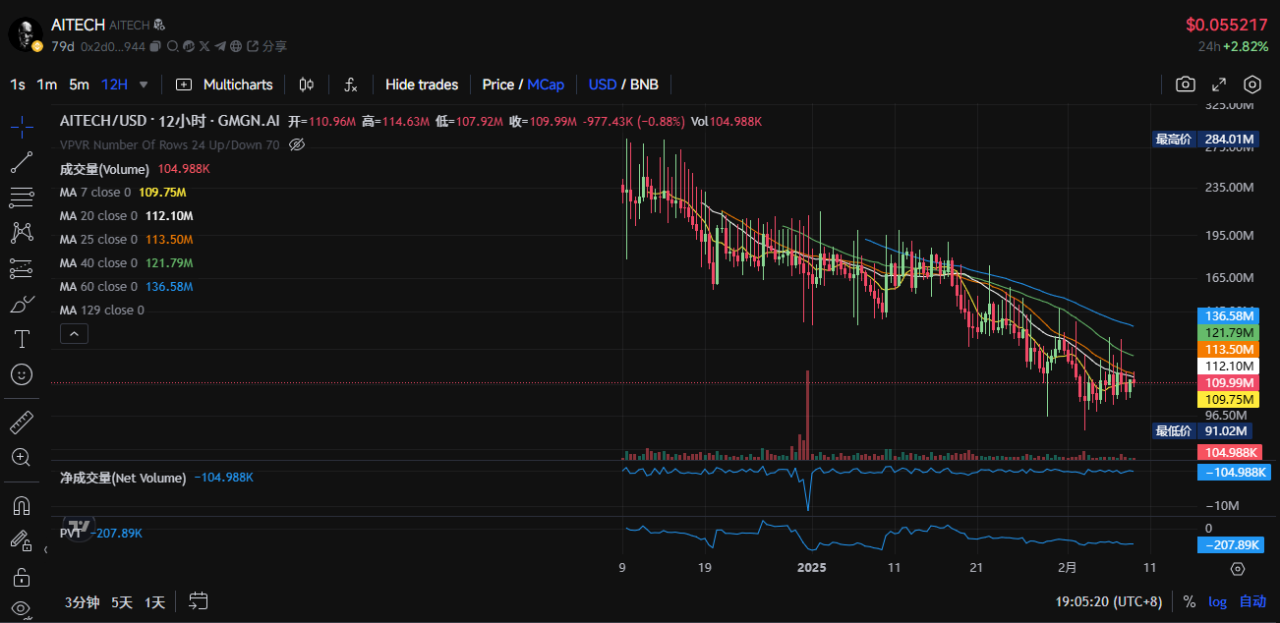
Task: Select the 5天 date range
Action: pos(122,602)
